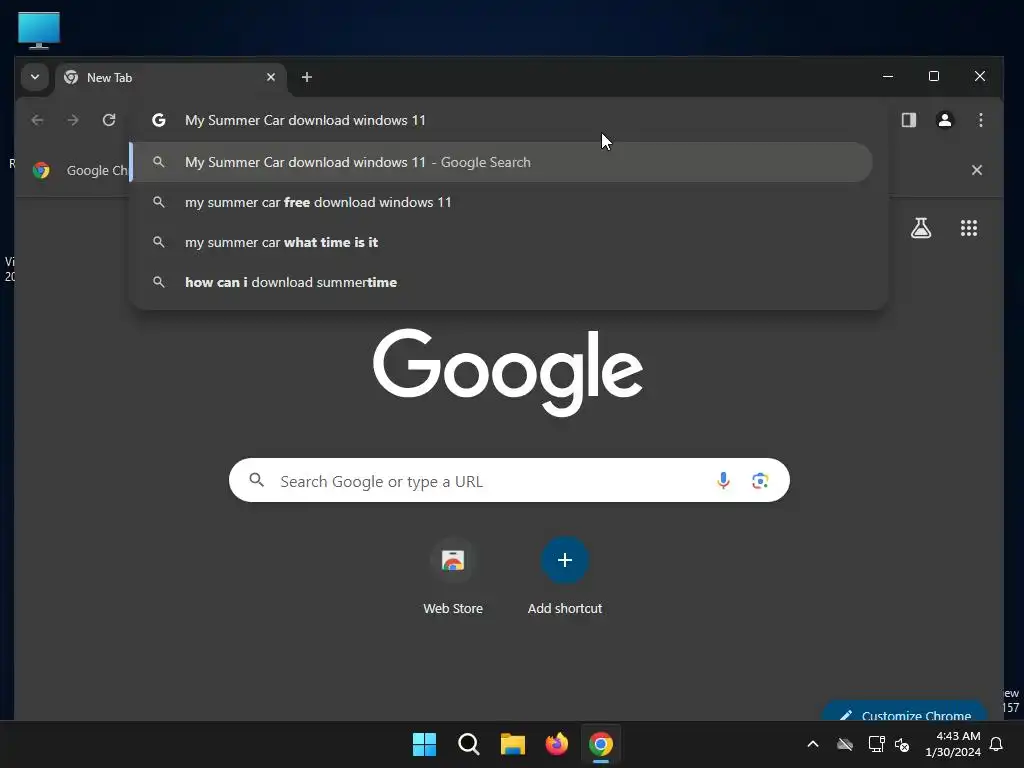
Task: Search by image with Google Lens icon
Action: tap(760, 481)
